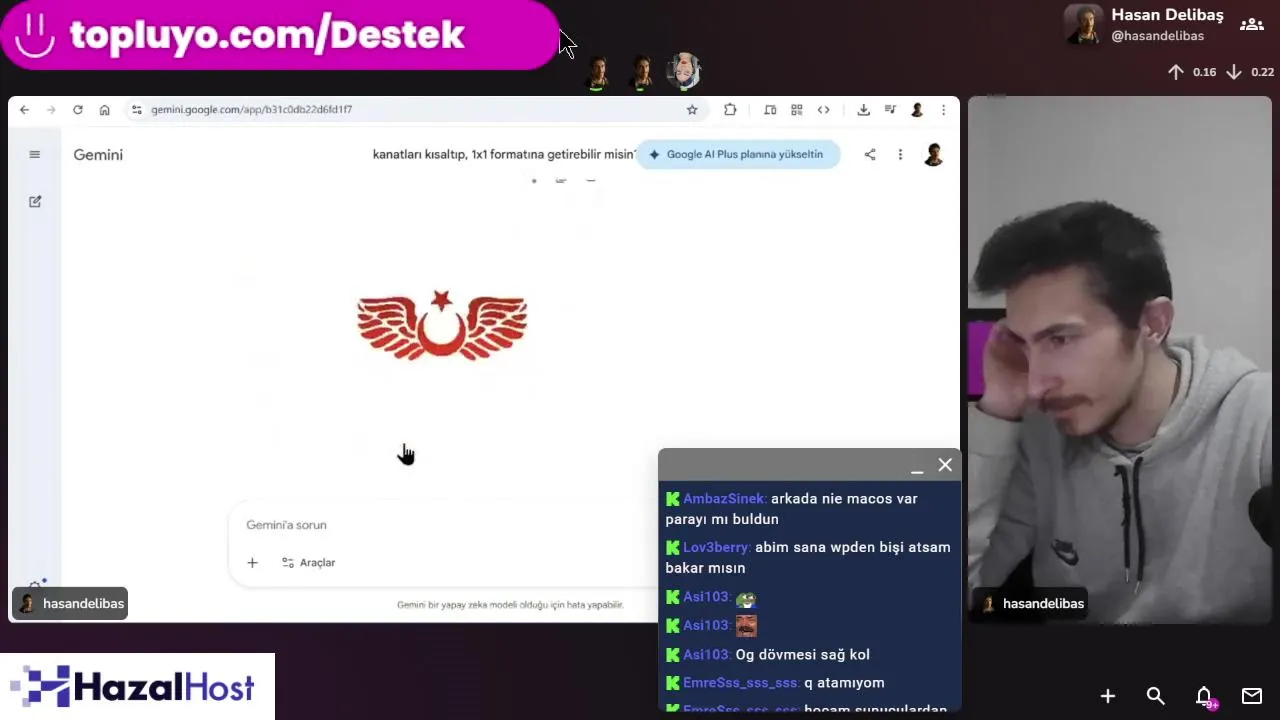Click 'Og dövmesi sağ kol' chat message
This screenshot has height=720, width=1280.
pos(803,654)
